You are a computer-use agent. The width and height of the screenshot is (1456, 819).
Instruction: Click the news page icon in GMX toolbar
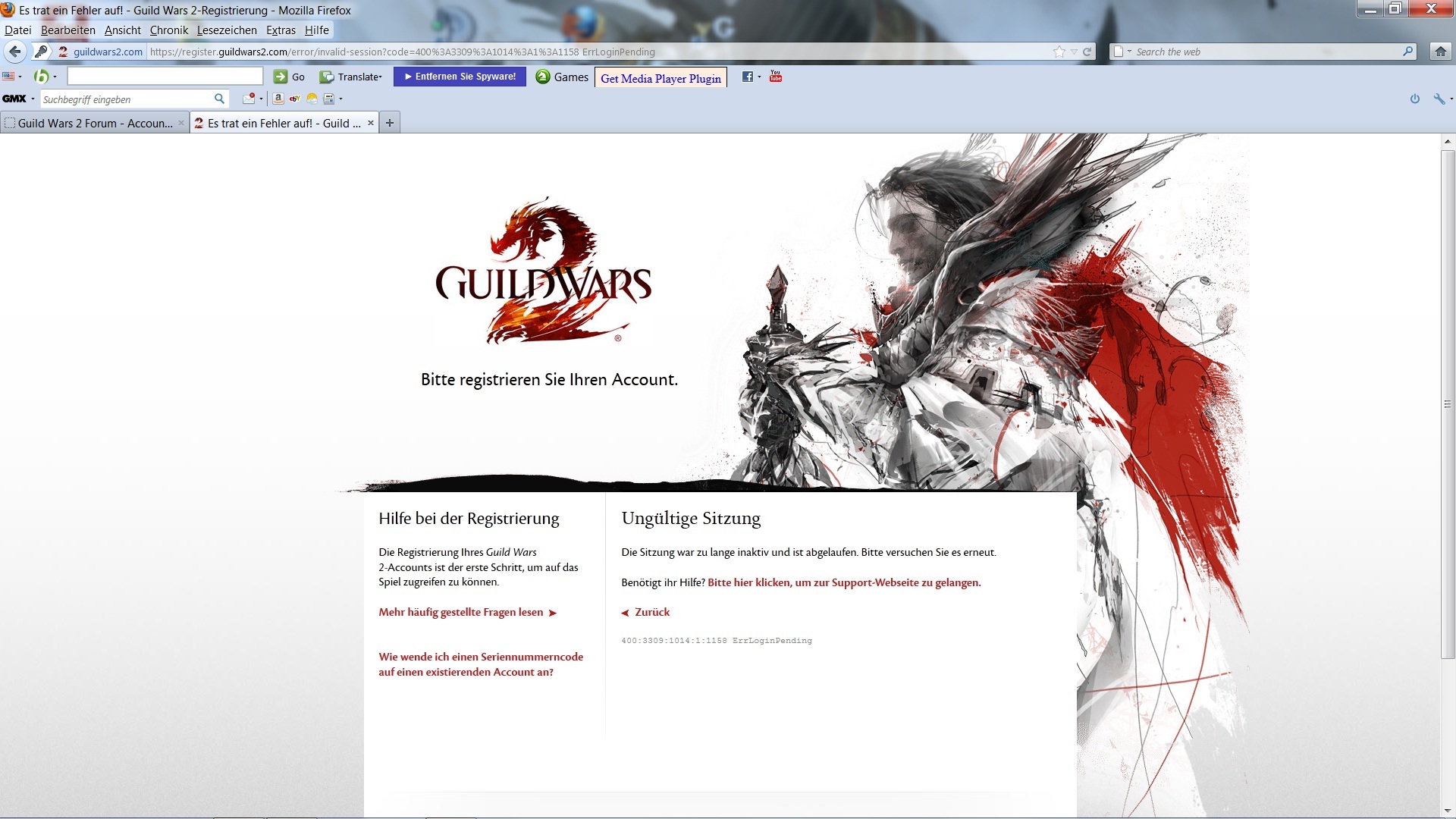[329, 99]
